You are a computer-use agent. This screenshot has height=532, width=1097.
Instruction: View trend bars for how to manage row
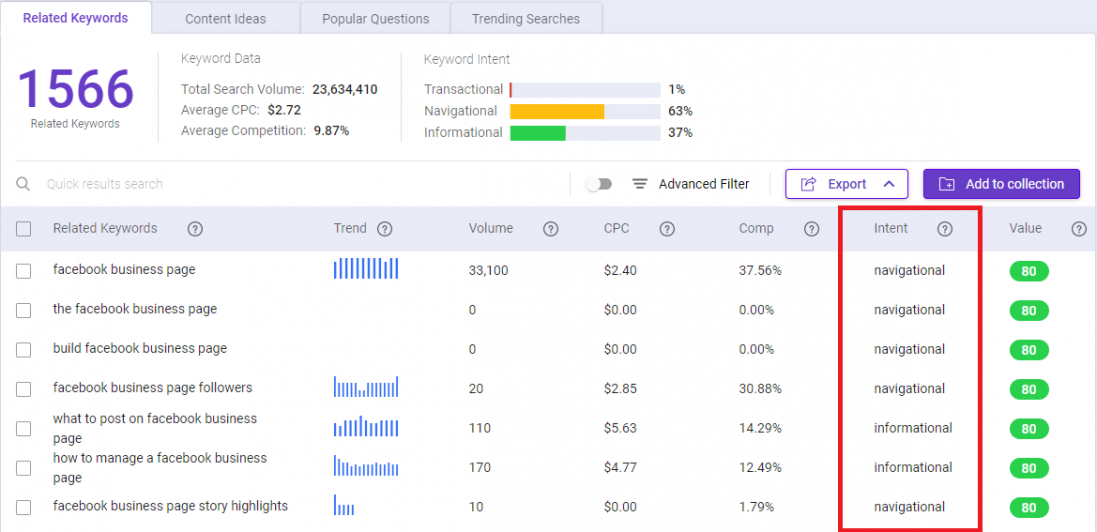pos(366,466)
